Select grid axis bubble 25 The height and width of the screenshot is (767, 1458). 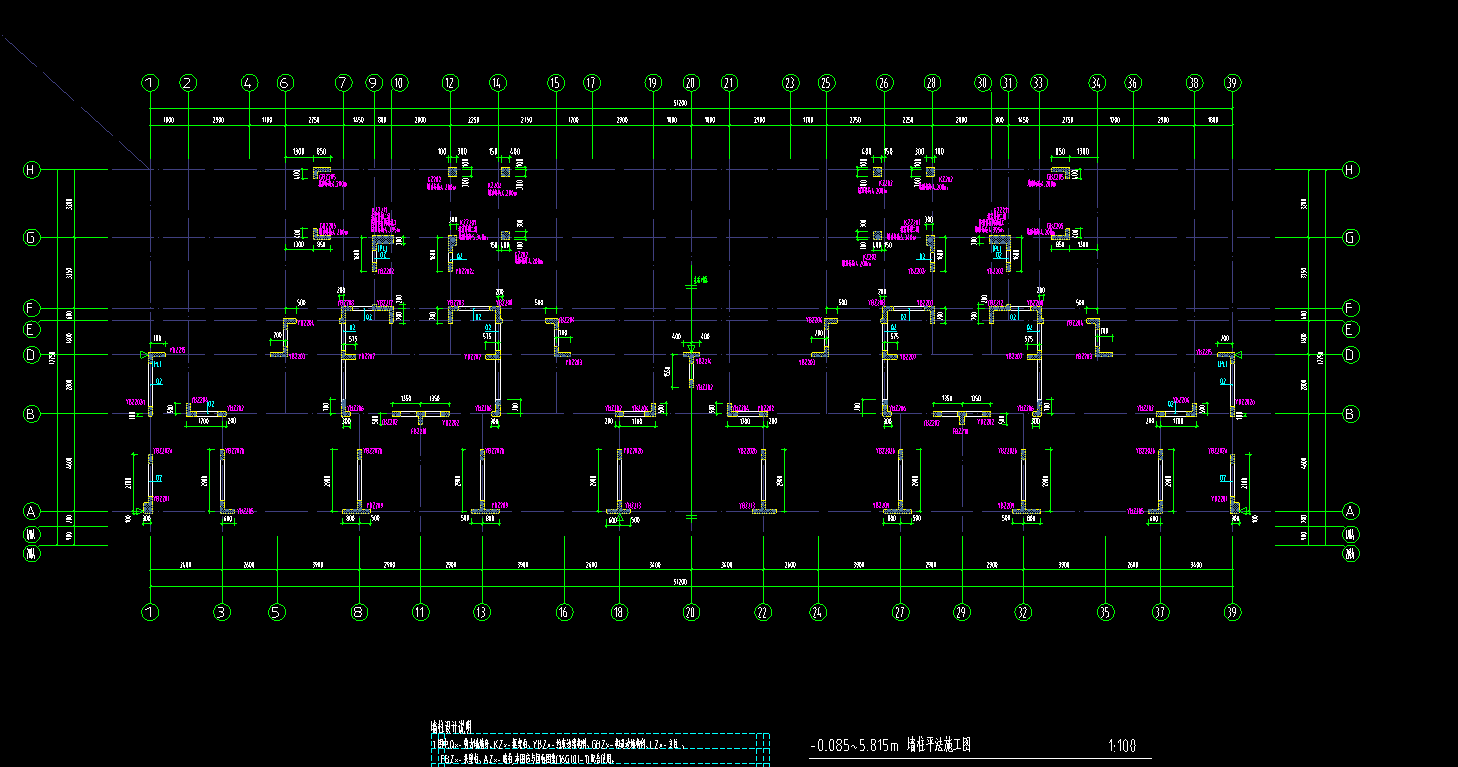coord(826,83)
